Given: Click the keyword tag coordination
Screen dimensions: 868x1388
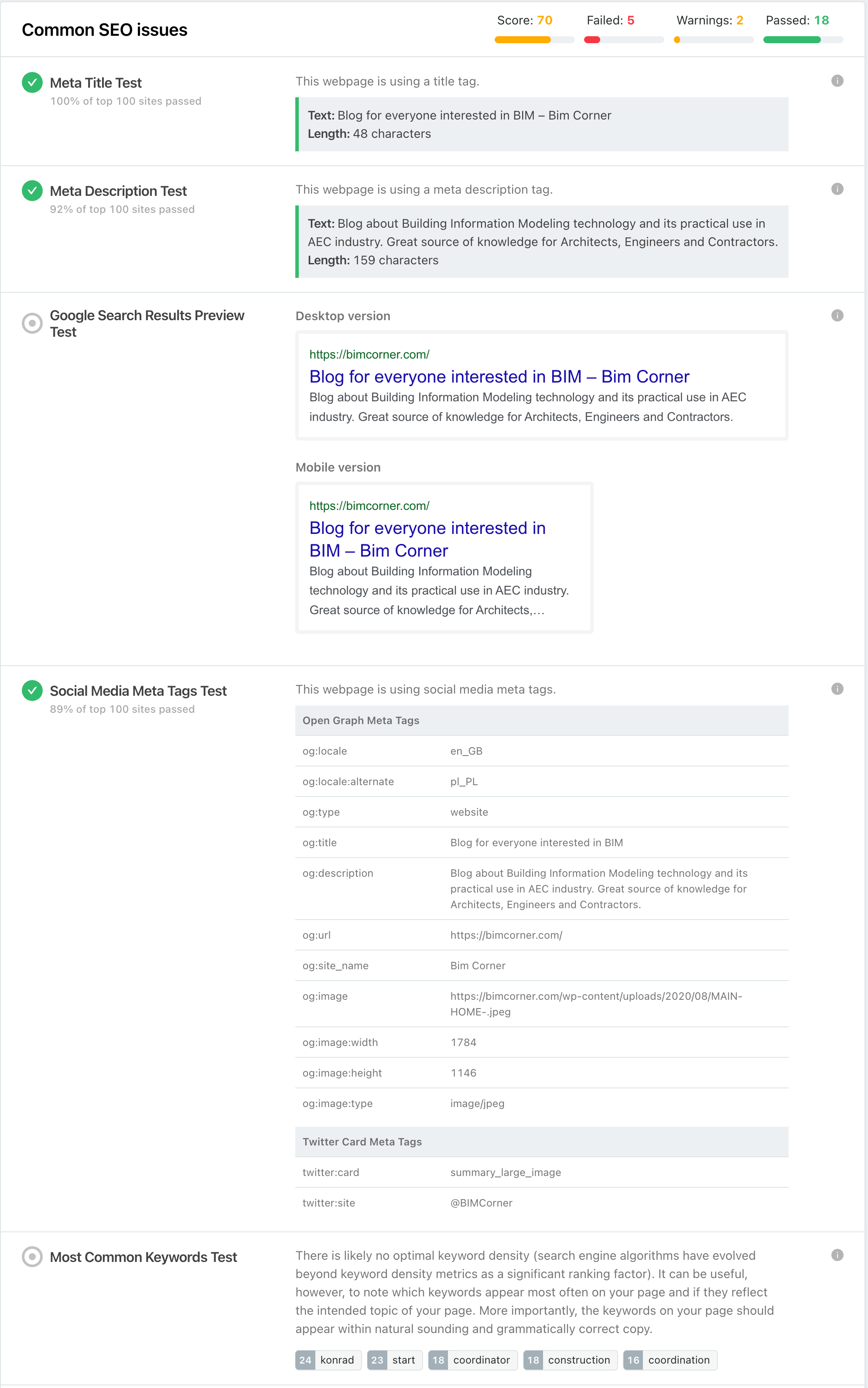Looking at the screenshot, I should tap(670, 1360).
